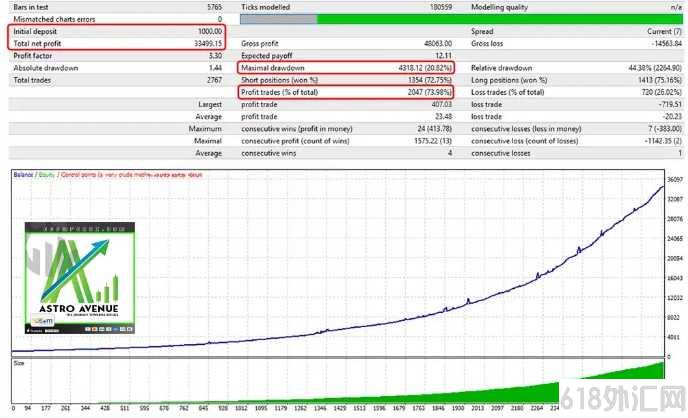Click the value 24 (413.78)
The image size is (688, 418).
[434, 129]
